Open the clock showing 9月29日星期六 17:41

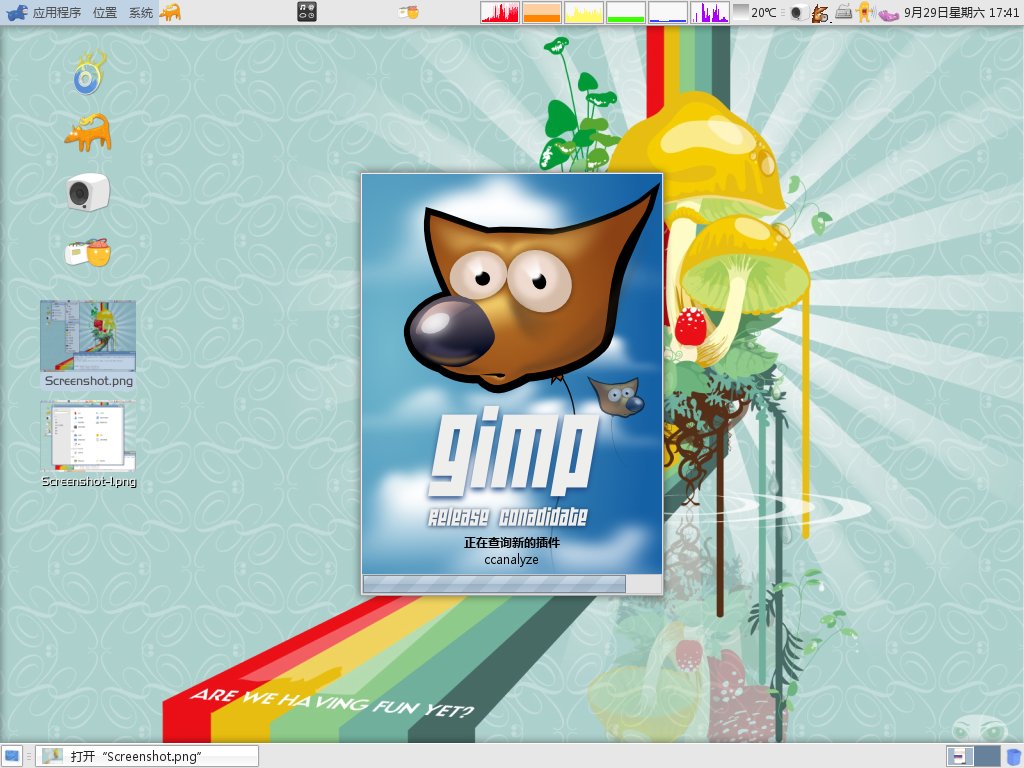(961, 12)
